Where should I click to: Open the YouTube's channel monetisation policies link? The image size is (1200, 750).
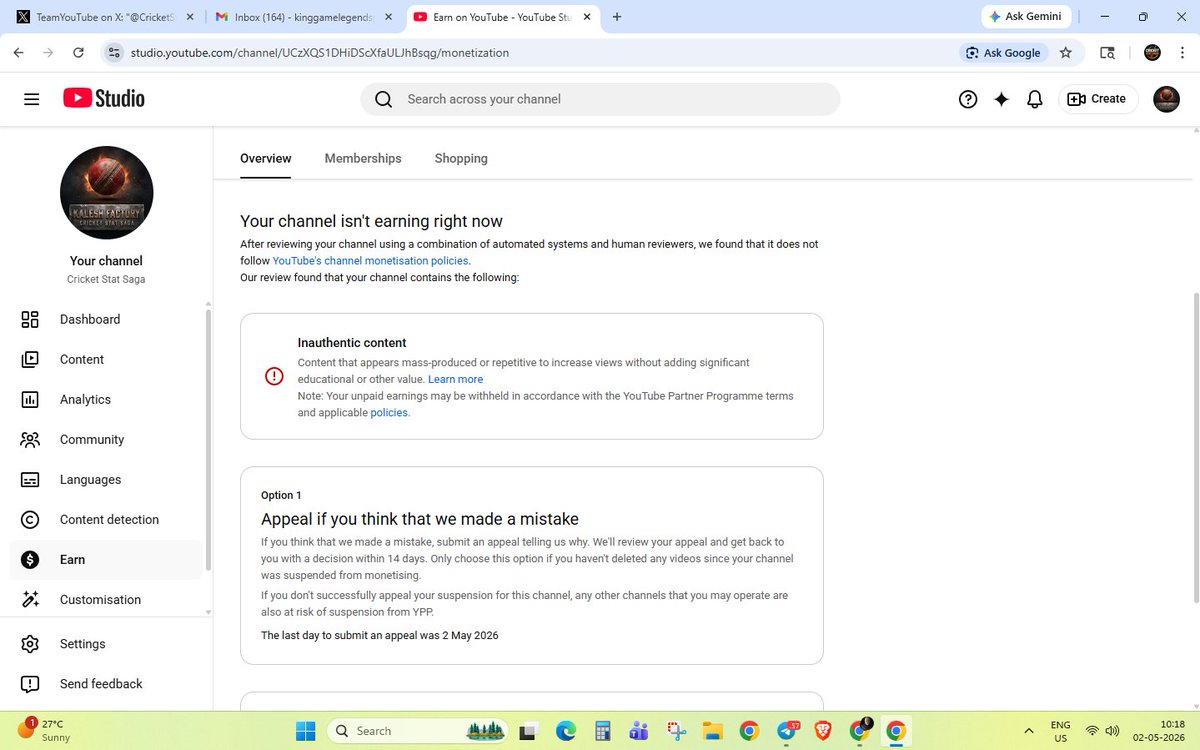pyautogui.click(x=370, y=260)
